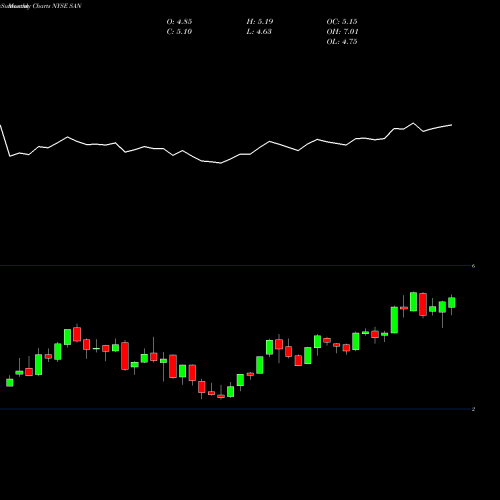Select the 'OC: 5.15' reading
Viewport: 500px width, 500px height.
[x=342, y=22]
